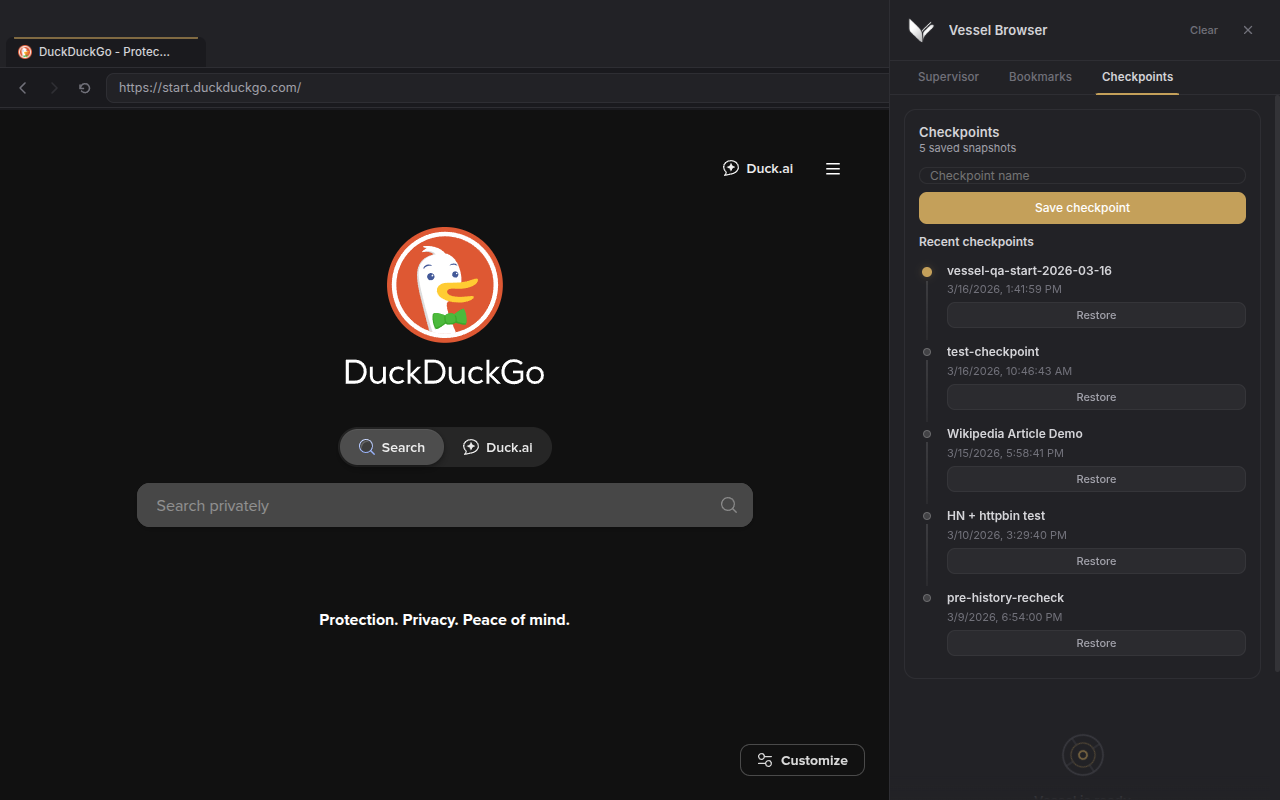Click the 3/9/2026, 6:54:00 PM timestamp
1280x800 pixels.
1004,617
